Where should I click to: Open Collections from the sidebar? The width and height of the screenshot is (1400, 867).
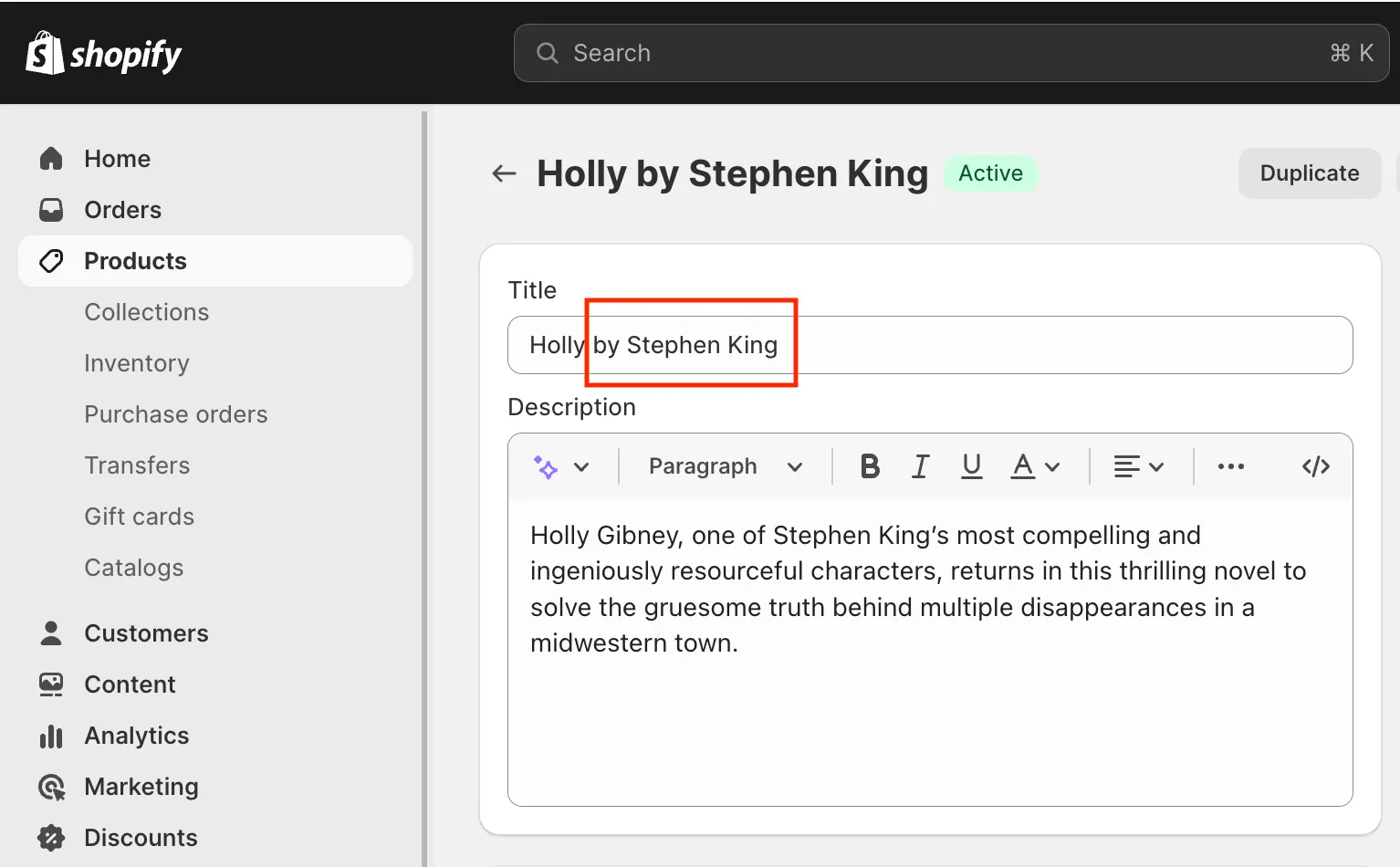click(x=146, y=311)
